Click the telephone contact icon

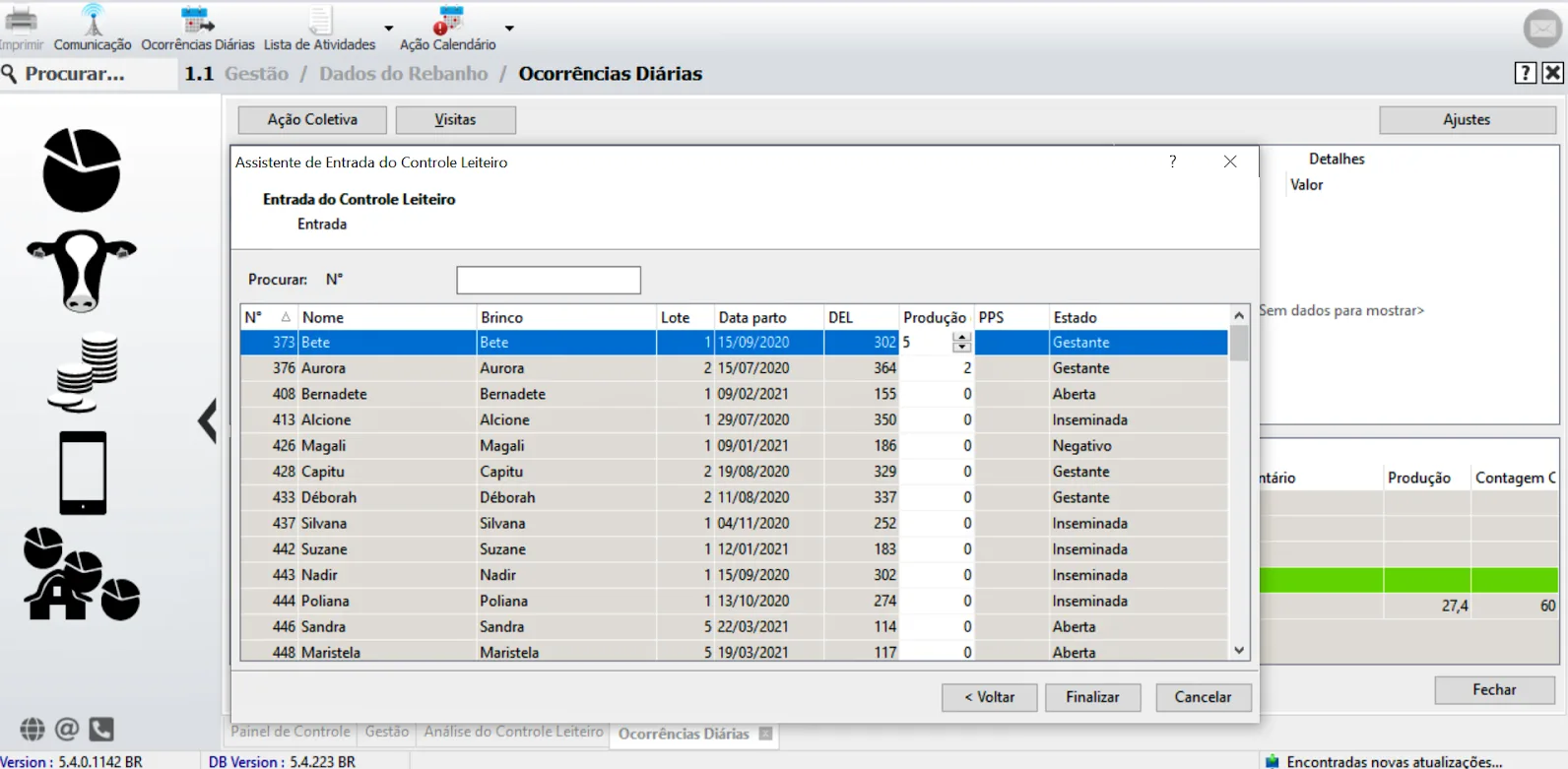[101, 730]
